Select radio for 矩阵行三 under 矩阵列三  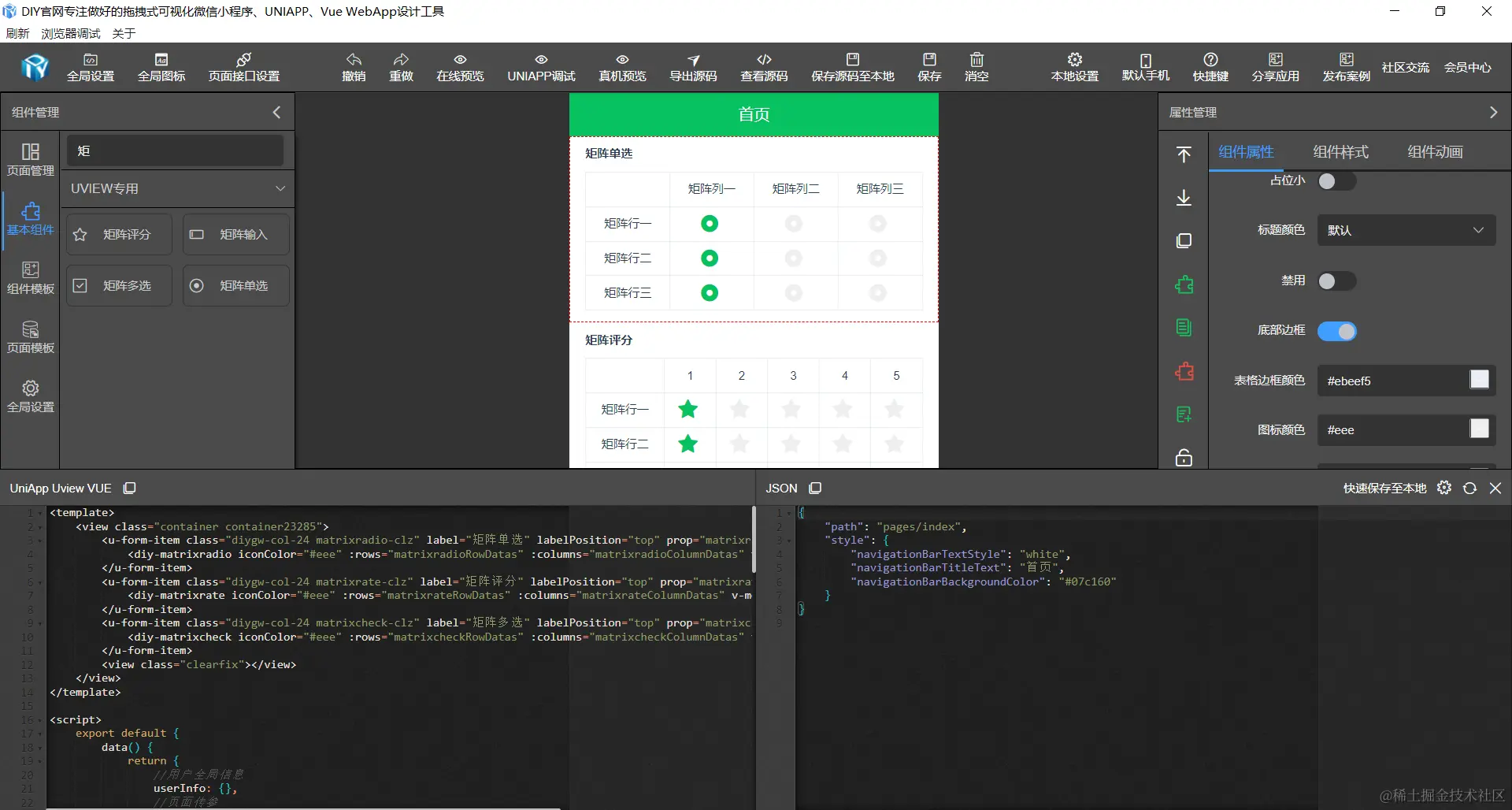point(878,293)
